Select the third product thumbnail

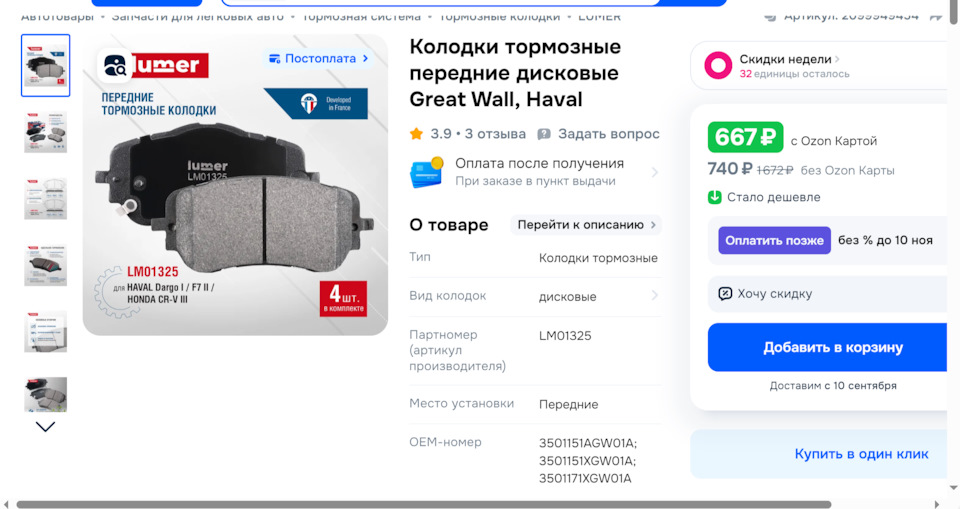(x=45, y=198)
